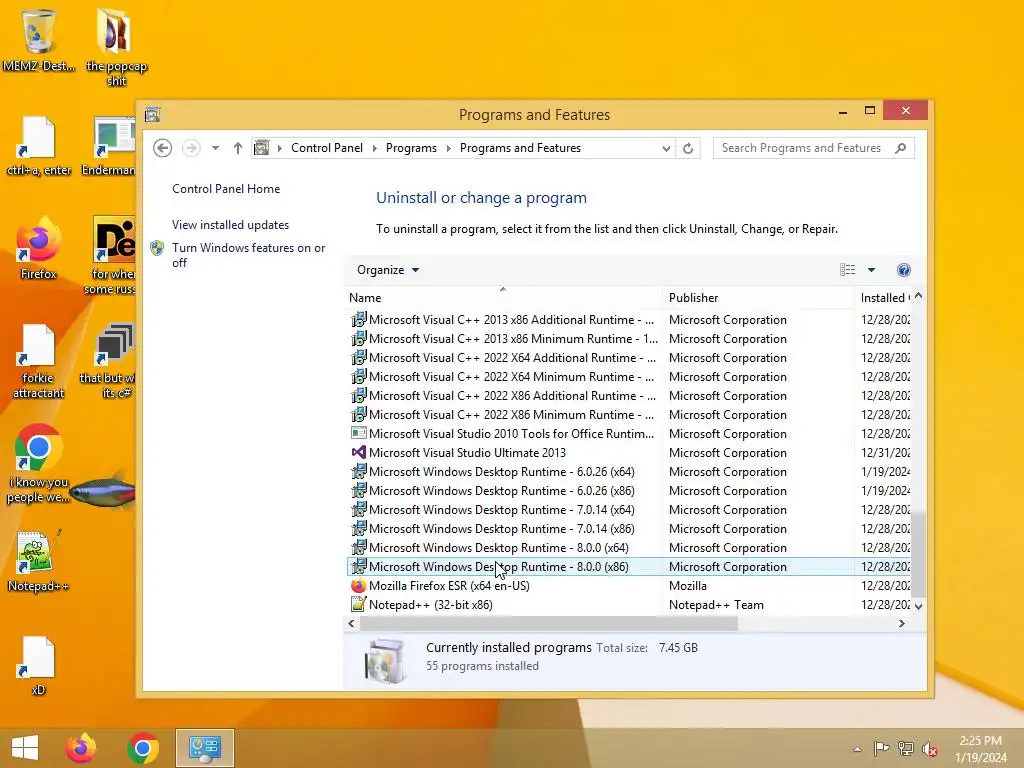Select the popcap folder on desktop
Image resolution: width=1024 pixels, height=768 pixels.
tap(116, 47)
